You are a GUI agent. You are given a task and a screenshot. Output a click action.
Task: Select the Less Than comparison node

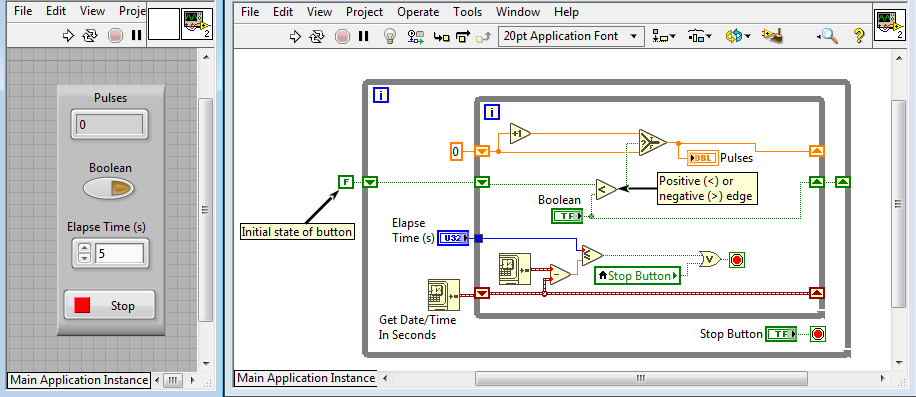click(606, 189)
